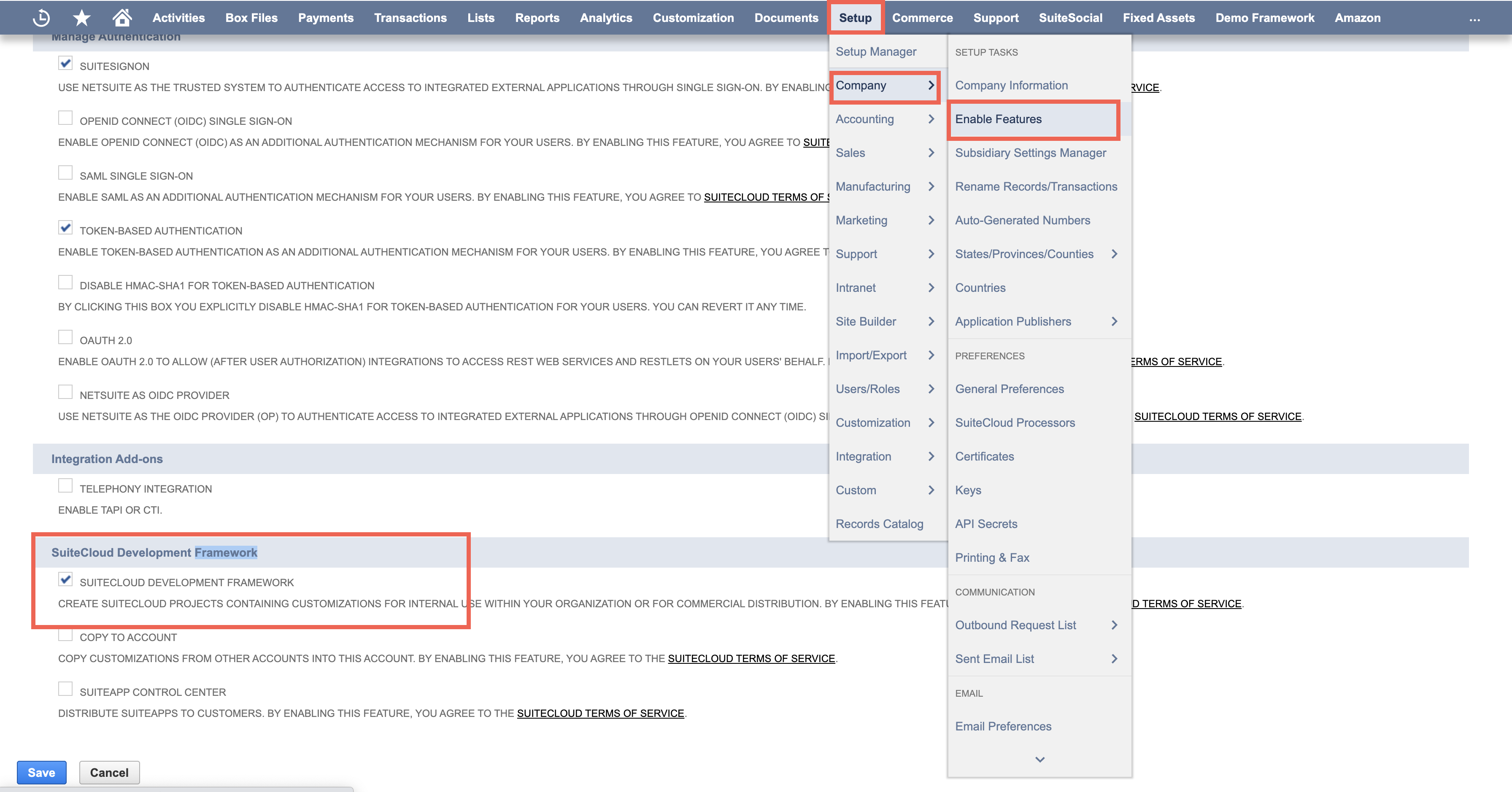Check Disable HMAC-SHA1 for Token-Based Authentication
The image size is (1512, 792).
click(65, 282)
